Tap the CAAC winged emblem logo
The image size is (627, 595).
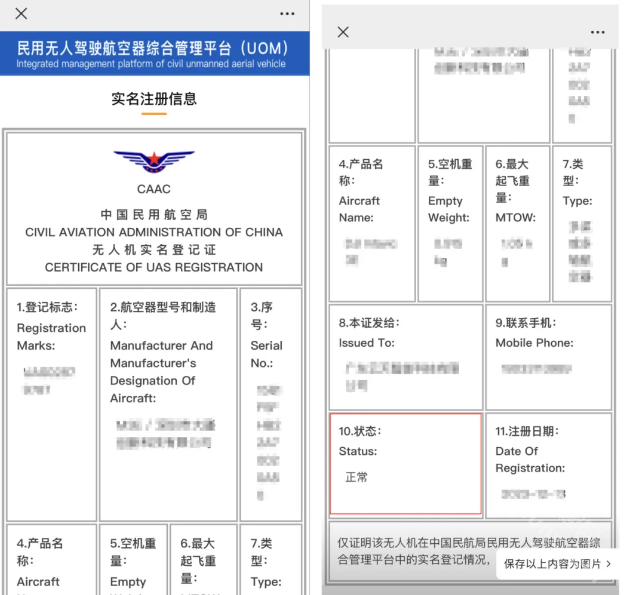tap(154, 161)
